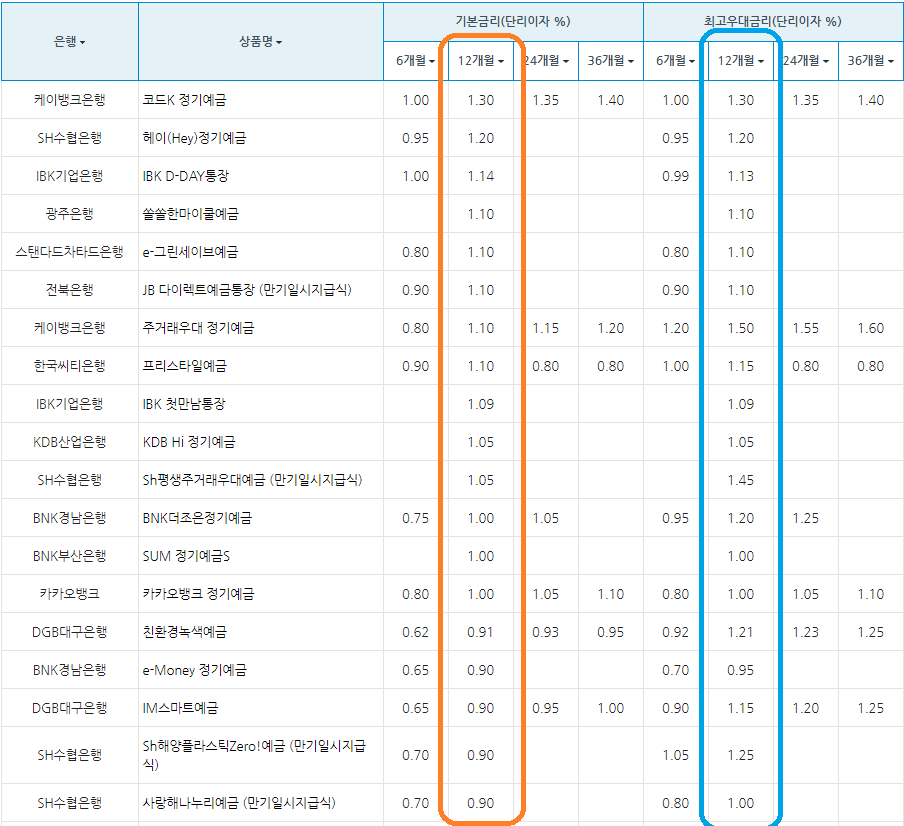
Task: Click bank name BNK부산은행
Action: point(69,556)
